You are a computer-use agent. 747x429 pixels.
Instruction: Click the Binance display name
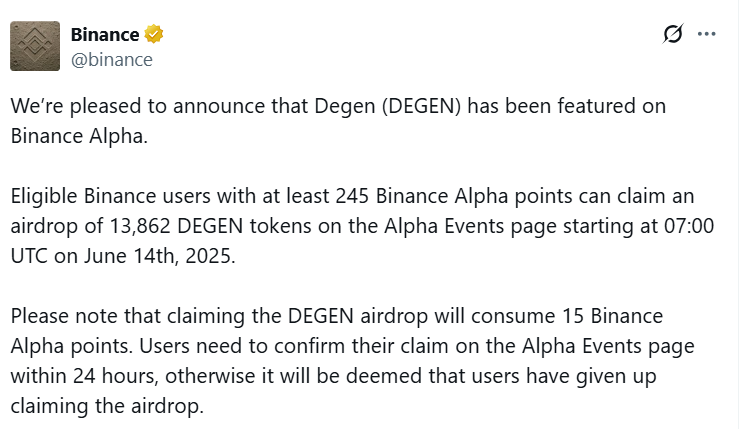pos(104,34)
